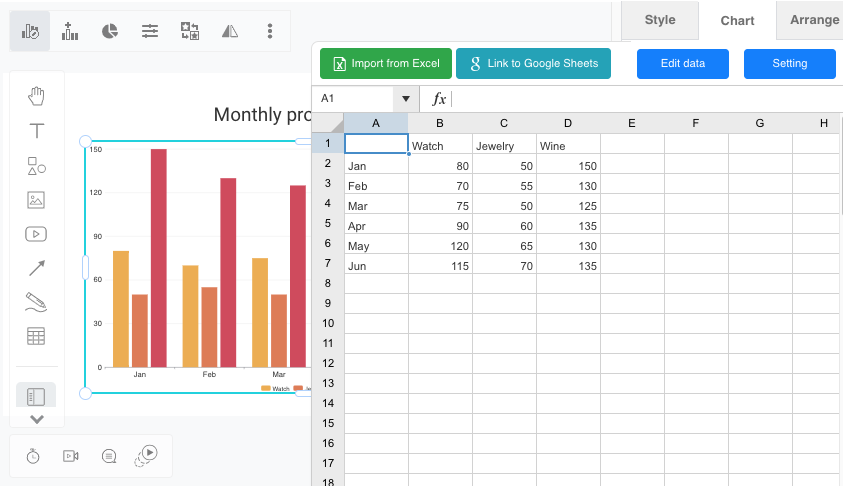Select the tall red Jan Wine bar

pos(159,258)
